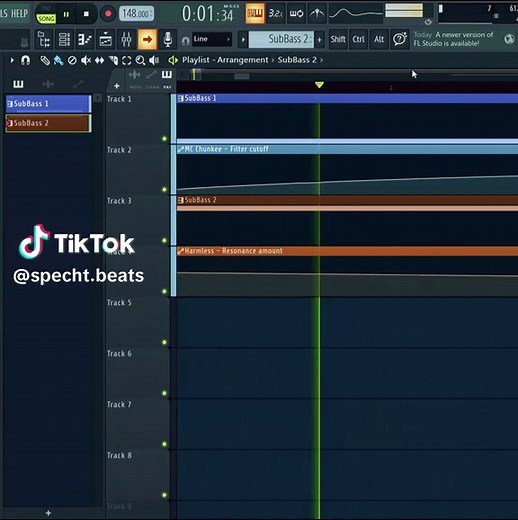The height and width of the screenshot is (520, 518).
Task: Click Playlist - Arrangement breadcrumb
Action: [x=225, y=60]
